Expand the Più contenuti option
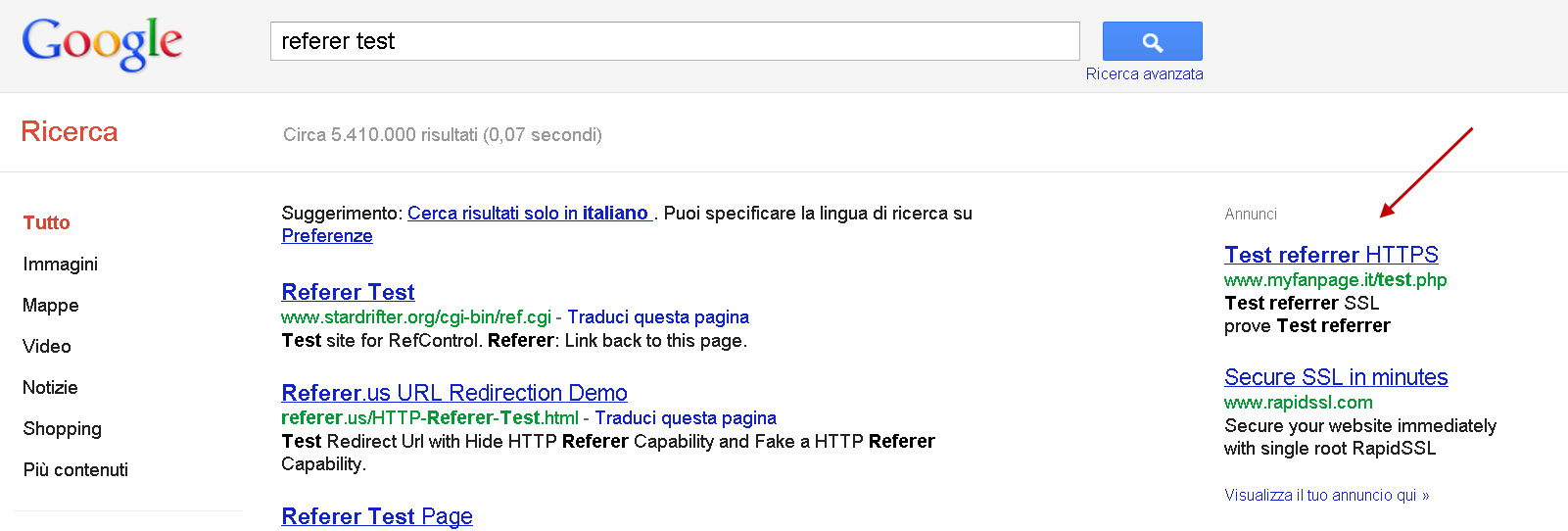The height and width of the screenshot is (531, 1568). (75, 470)
